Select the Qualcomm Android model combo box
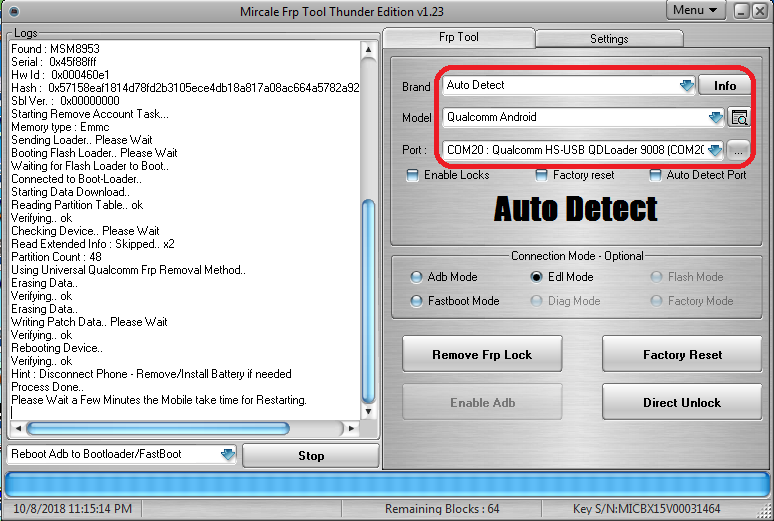Screen dimensions: 774x521 tap(583, 118)
